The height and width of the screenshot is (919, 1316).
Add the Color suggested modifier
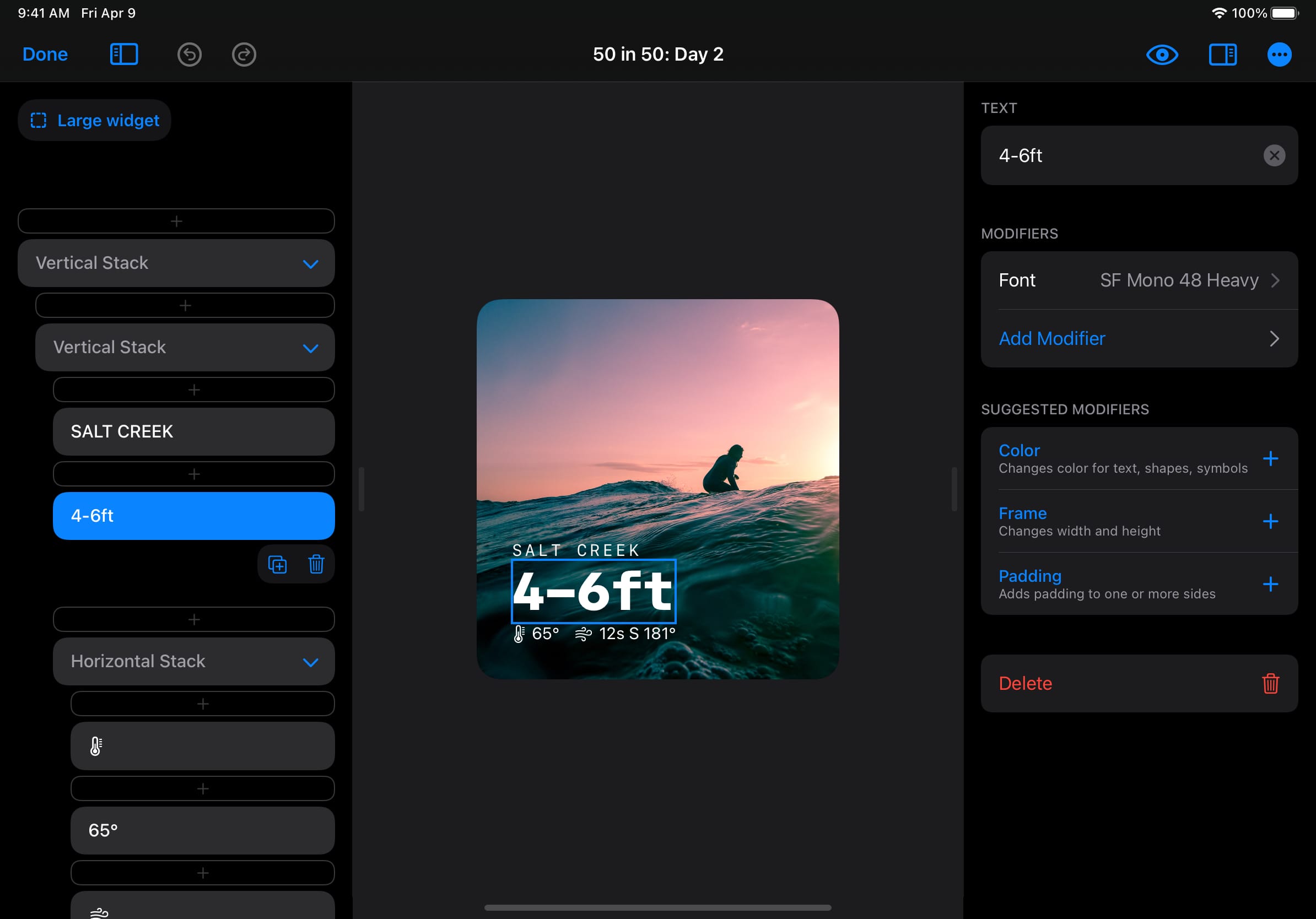1270,458
